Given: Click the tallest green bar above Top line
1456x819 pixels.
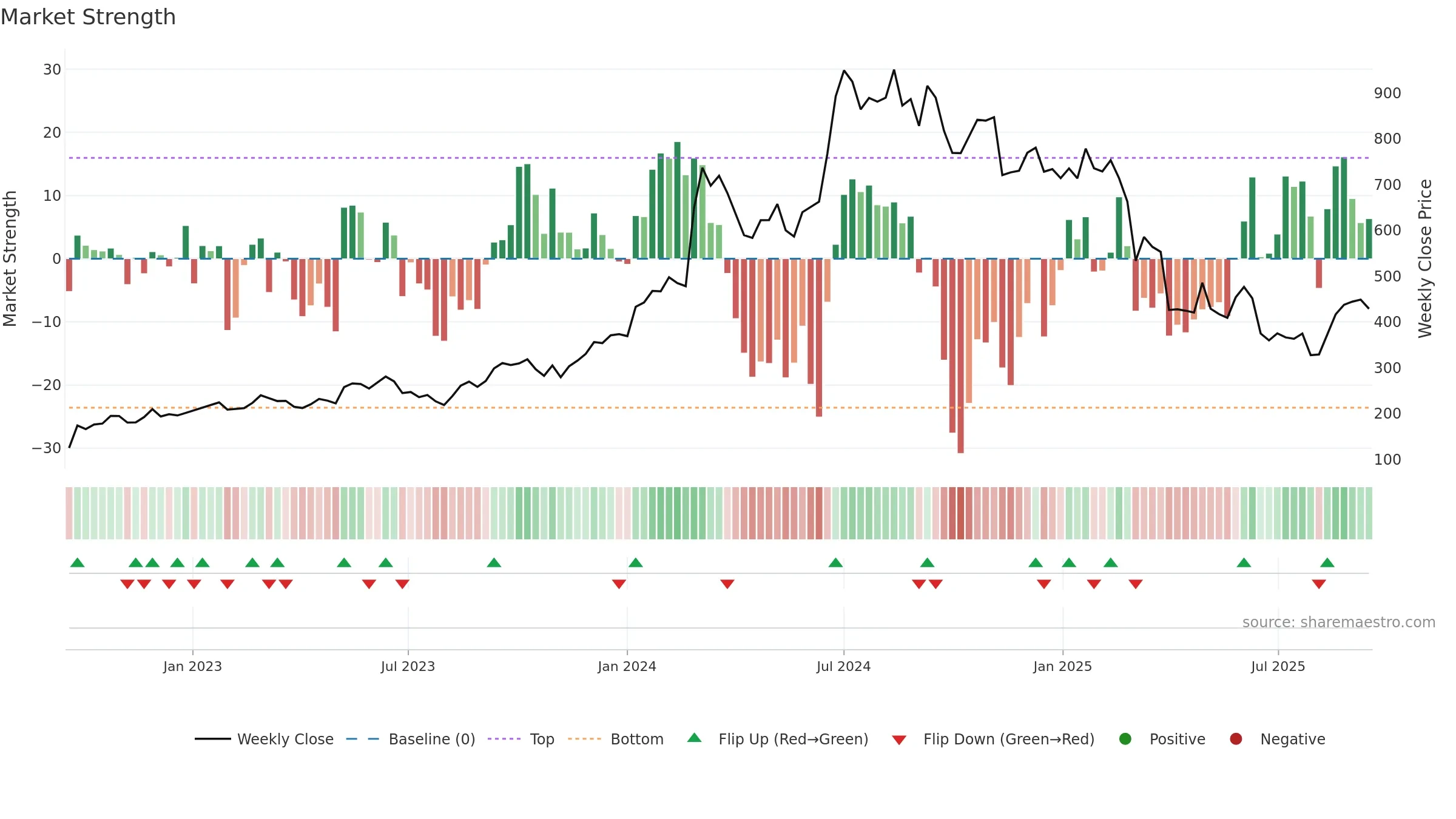Looking at the screenshot, I should pos(678,200).
